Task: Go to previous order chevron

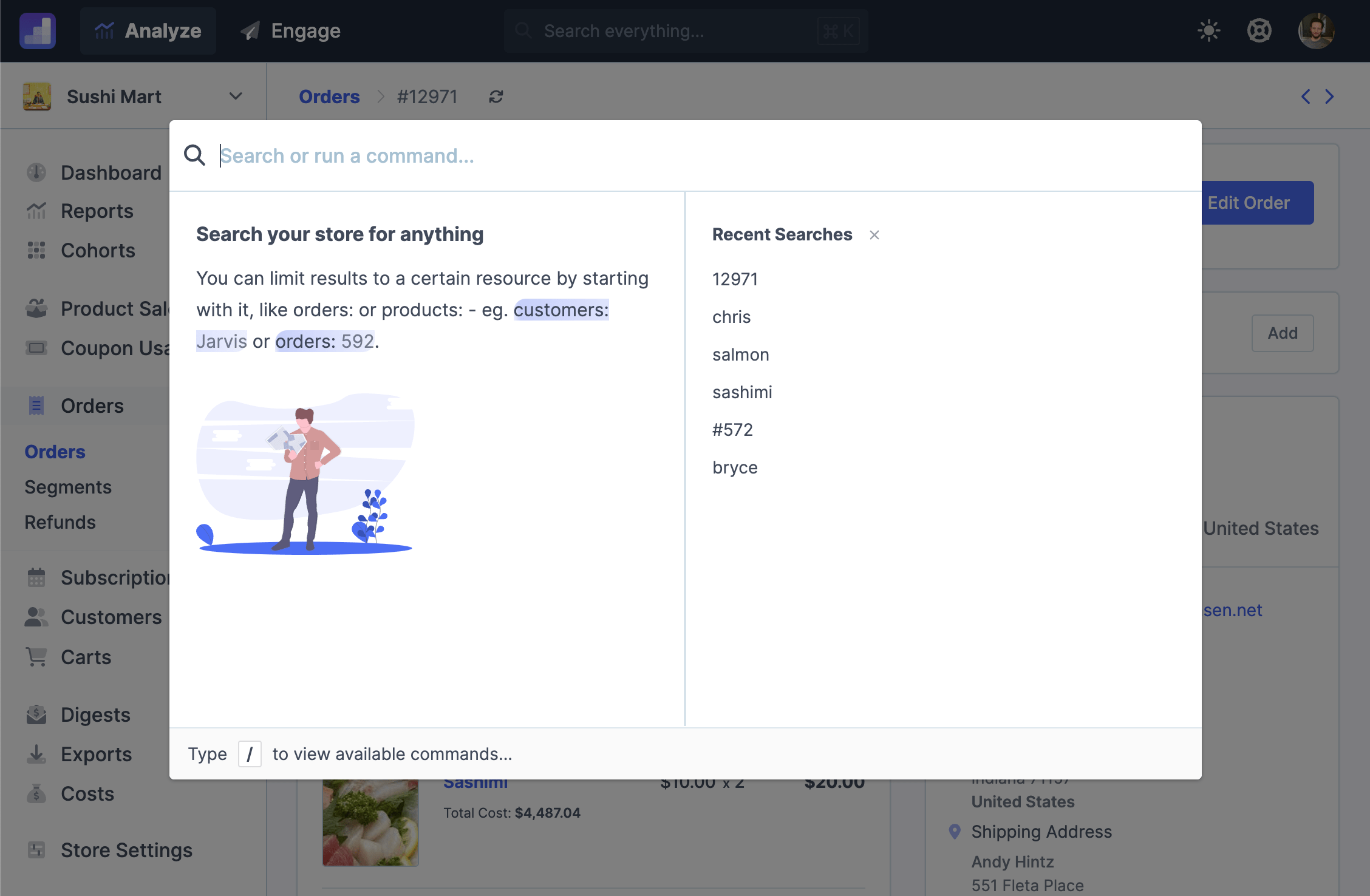Action: [1306, 97]
